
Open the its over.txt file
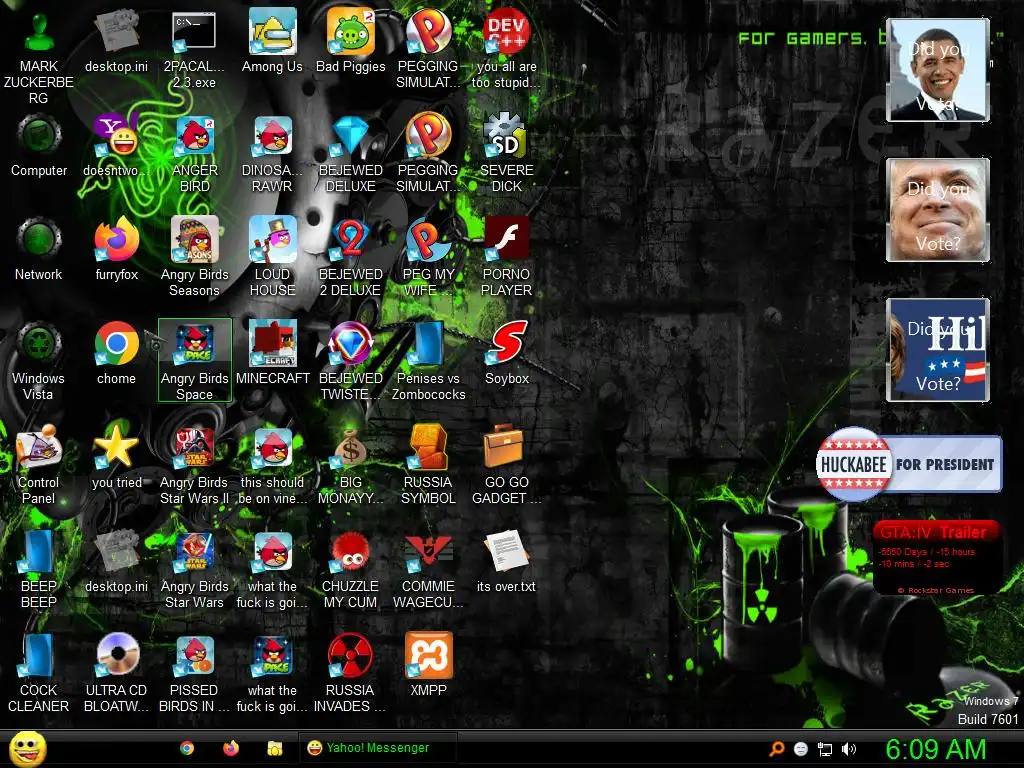pos(507,561)
